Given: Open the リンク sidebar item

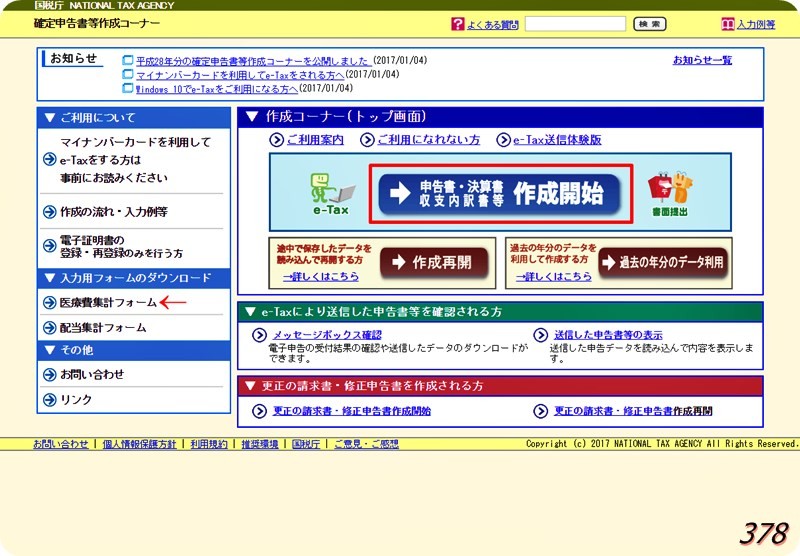Looking at the screenshot, I should 76,399.
